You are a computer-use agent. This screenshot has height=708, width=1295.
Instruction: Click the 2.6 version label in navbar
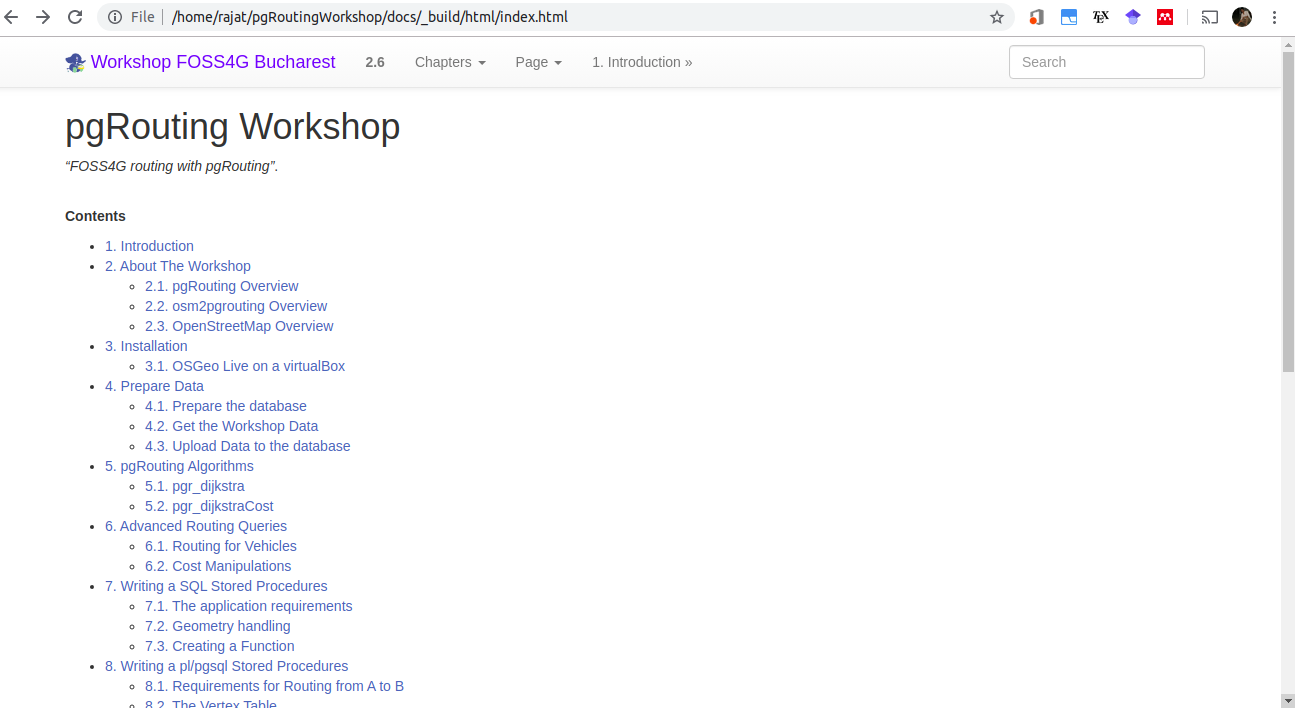click(x=375, y=61)
